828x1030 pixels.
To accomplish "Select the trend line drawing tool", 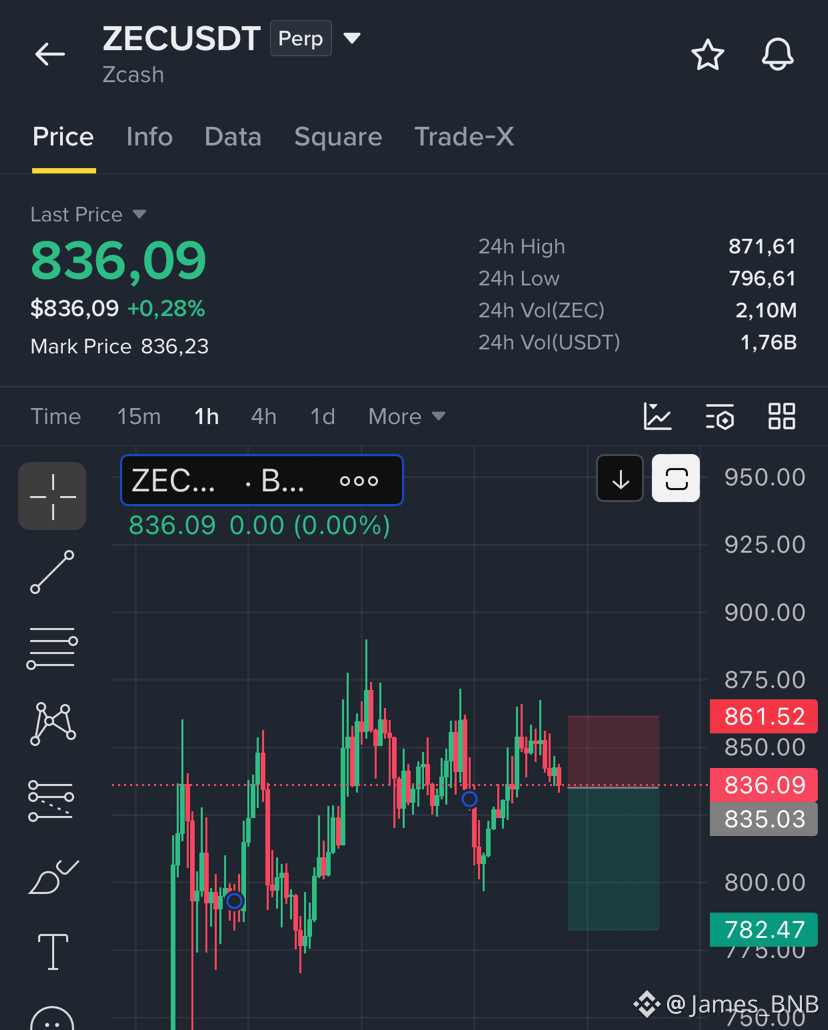I will tap(53, 572).
